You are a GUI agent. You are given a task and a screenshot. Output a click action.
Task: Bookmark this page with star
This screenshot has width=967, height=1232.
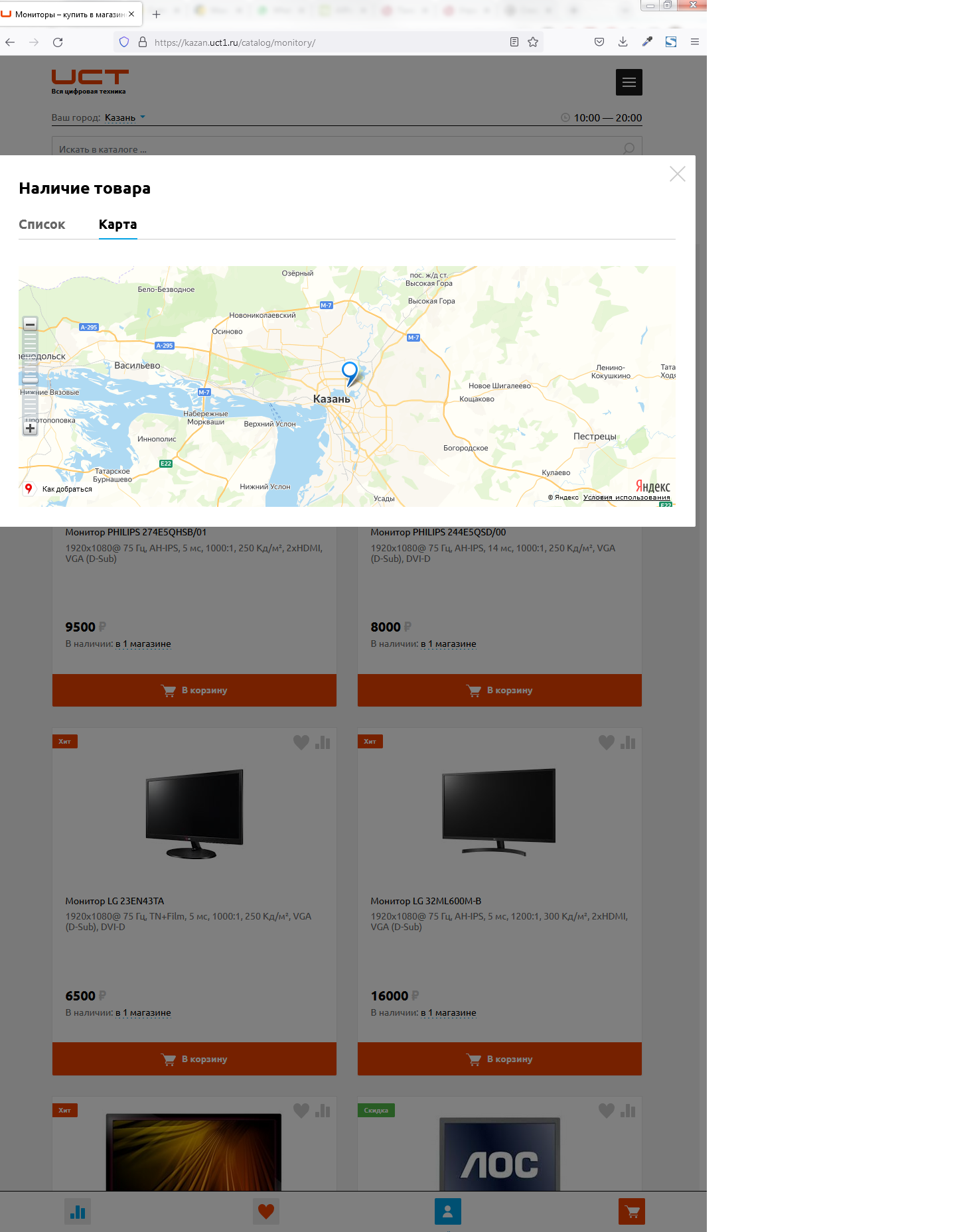click(x=533, y=42)
